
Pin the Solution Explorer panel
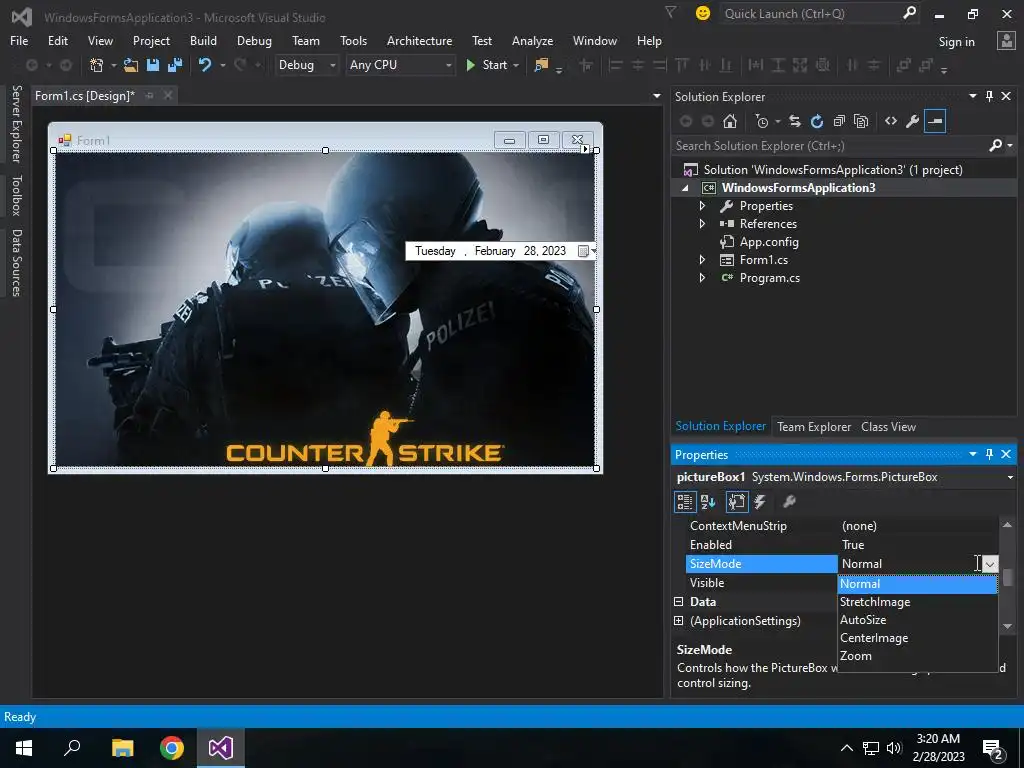coord(989,96)
